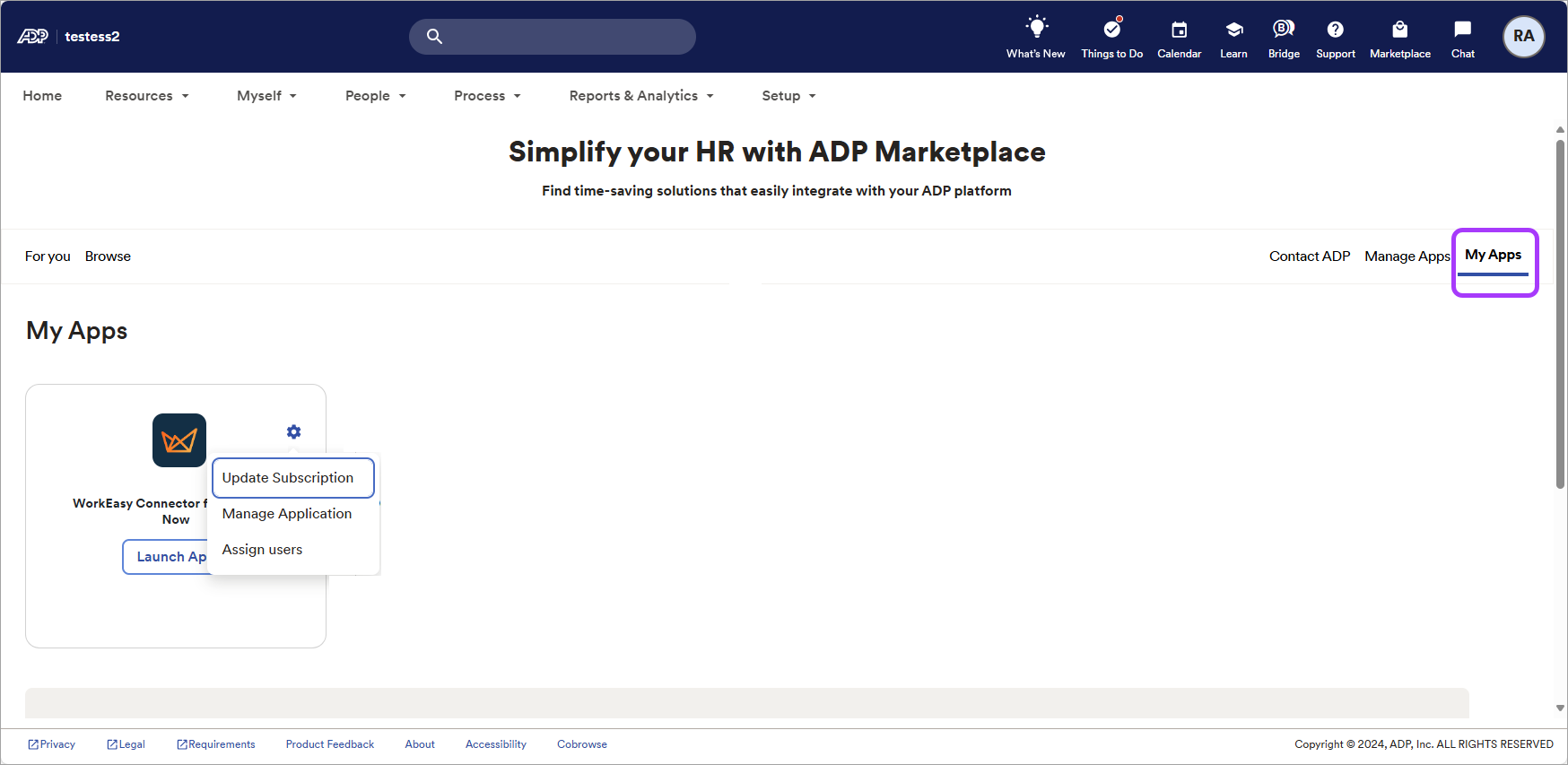Image resolution: width=1568 pixels, height=765 pixels.
Task: Switch to the Browse tab
Action: pos(108,256)
